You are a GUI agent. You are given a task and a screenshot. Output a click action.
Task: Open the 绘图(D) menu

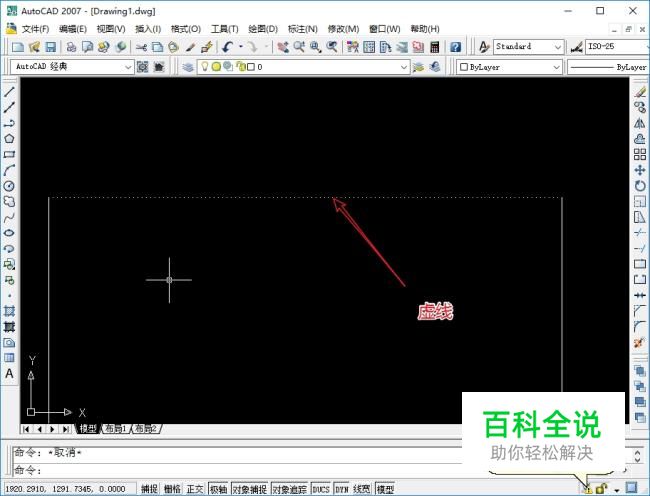tap(263, 29)
